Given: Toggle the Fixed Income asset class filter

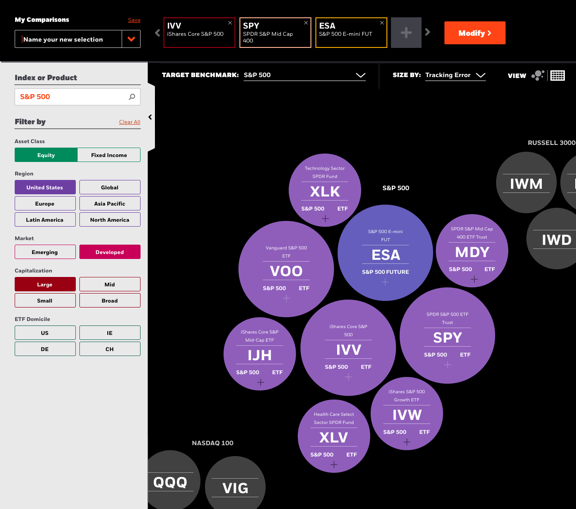Looking at the screenshot, I should (109, 155).
